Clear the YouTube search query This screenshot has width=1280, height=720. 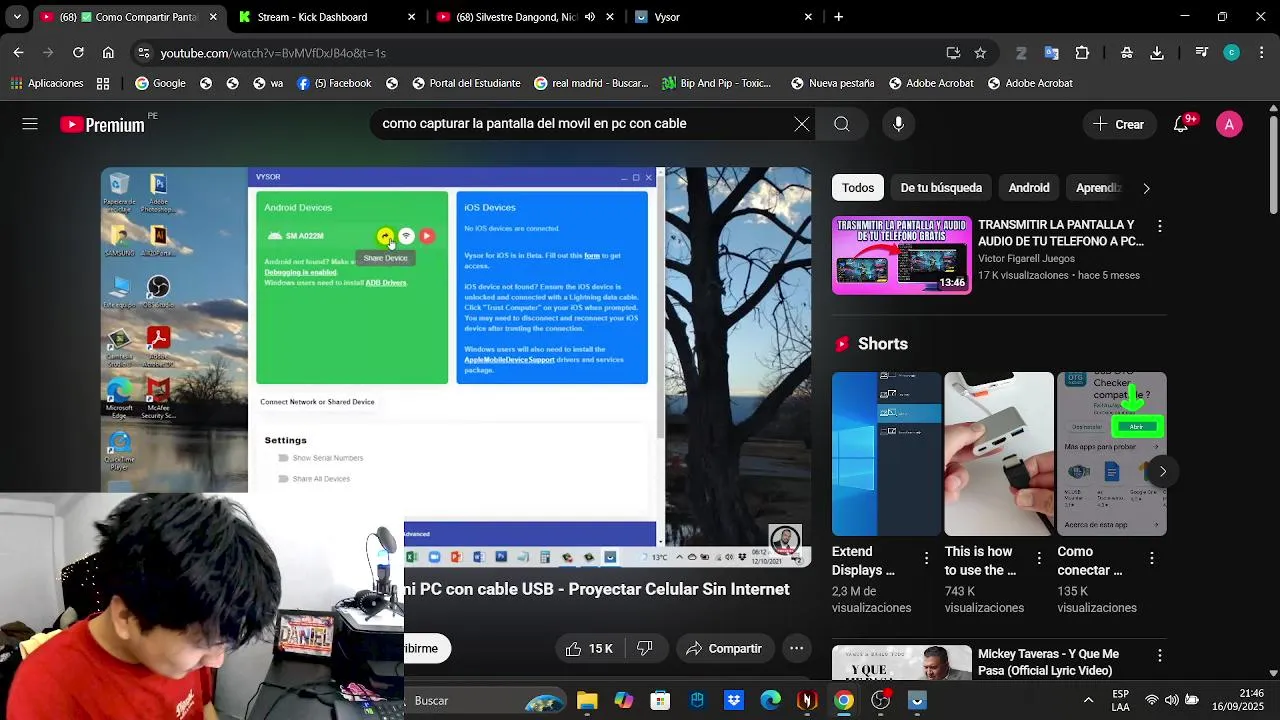click(802, 124)
